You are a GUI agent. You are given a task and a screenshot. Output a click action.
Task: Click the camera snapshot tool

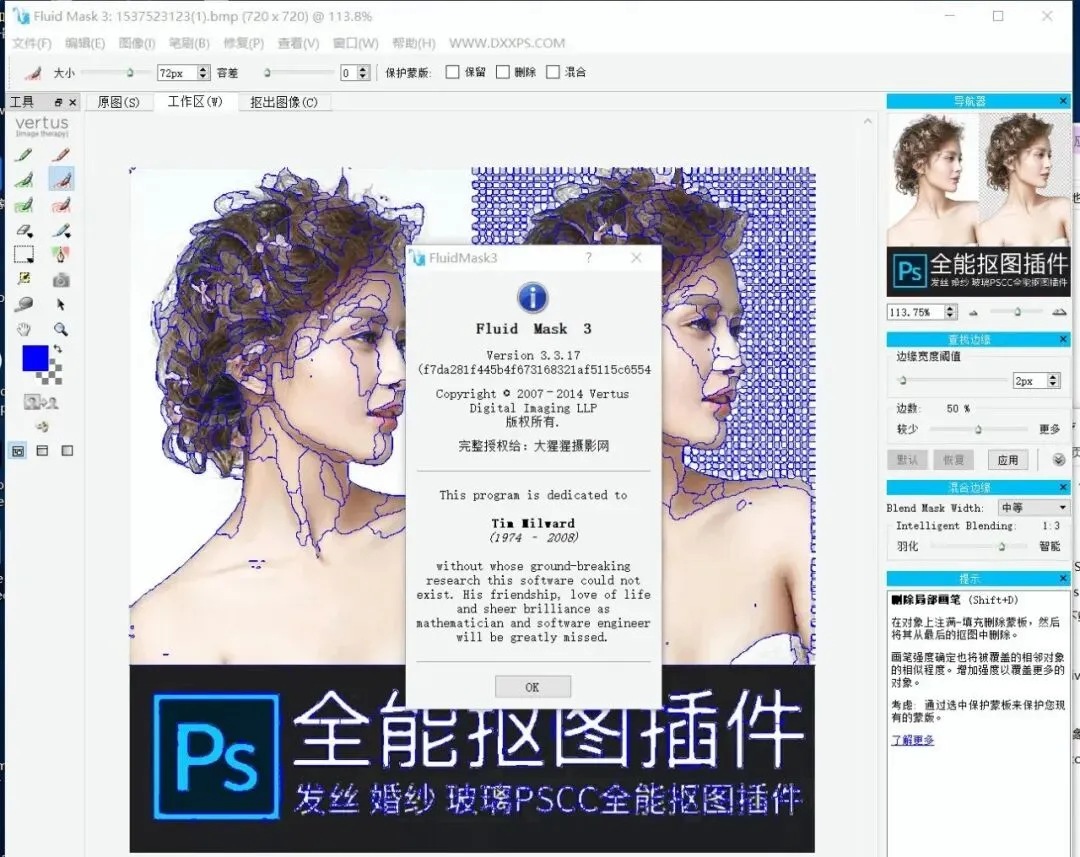(x=61, y=280)
